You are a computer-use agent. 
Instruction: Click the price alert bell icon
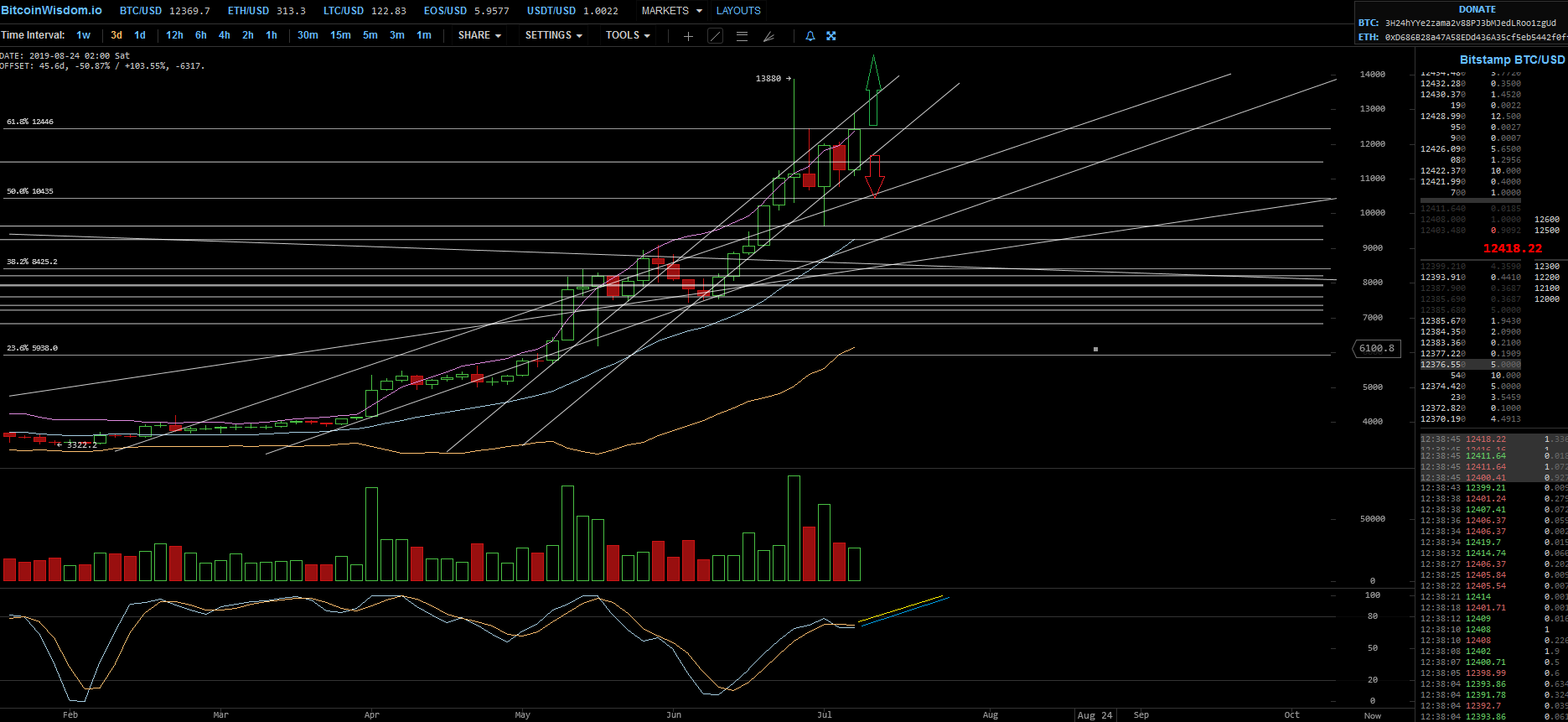click(x=810, y=36)
